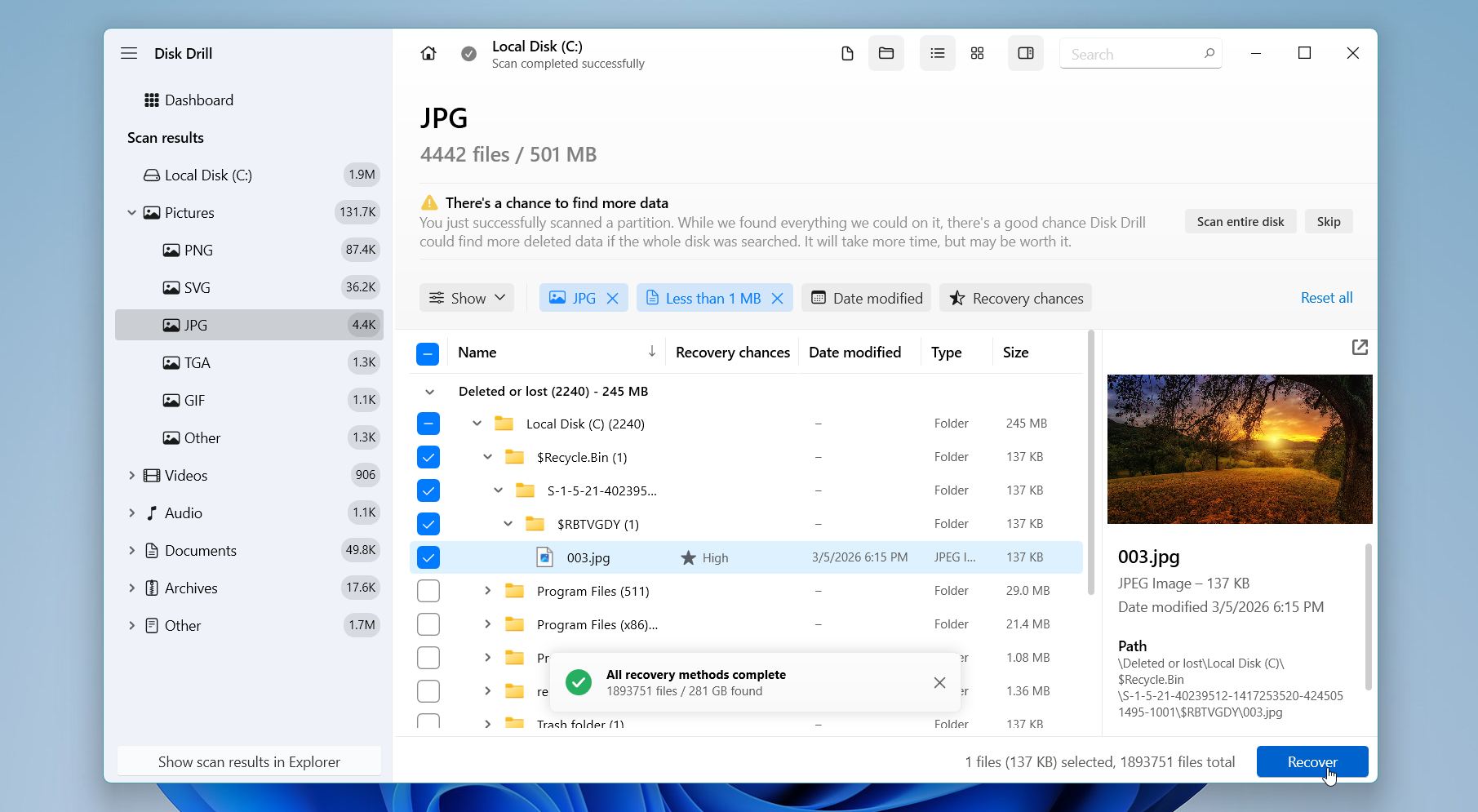
Task: Click the SVG image type icon
Action: [171, 288]
